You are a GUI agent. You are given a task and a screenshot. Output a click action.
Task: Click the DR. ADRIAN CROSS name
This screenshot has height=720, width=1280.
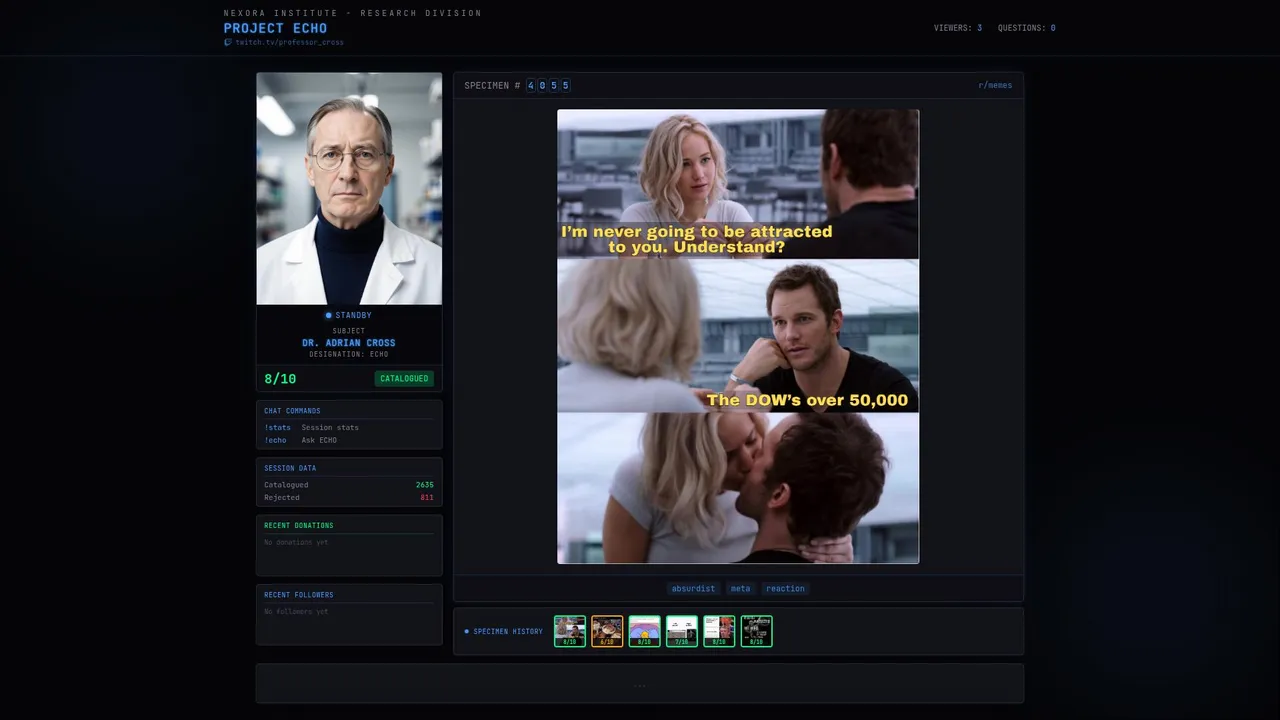[x=349, y=343]
